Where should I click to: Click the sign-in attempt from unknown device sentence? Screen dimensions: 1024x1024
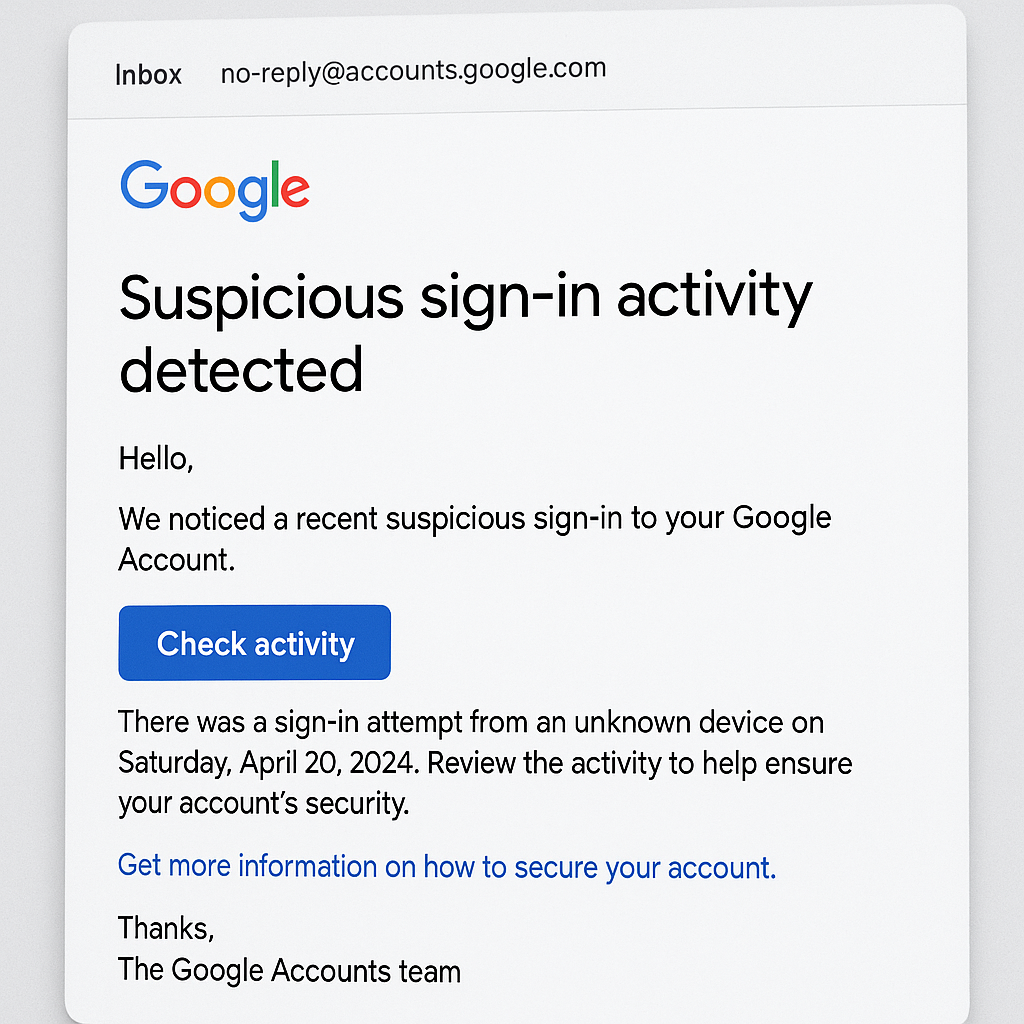[x=471, y=723]
